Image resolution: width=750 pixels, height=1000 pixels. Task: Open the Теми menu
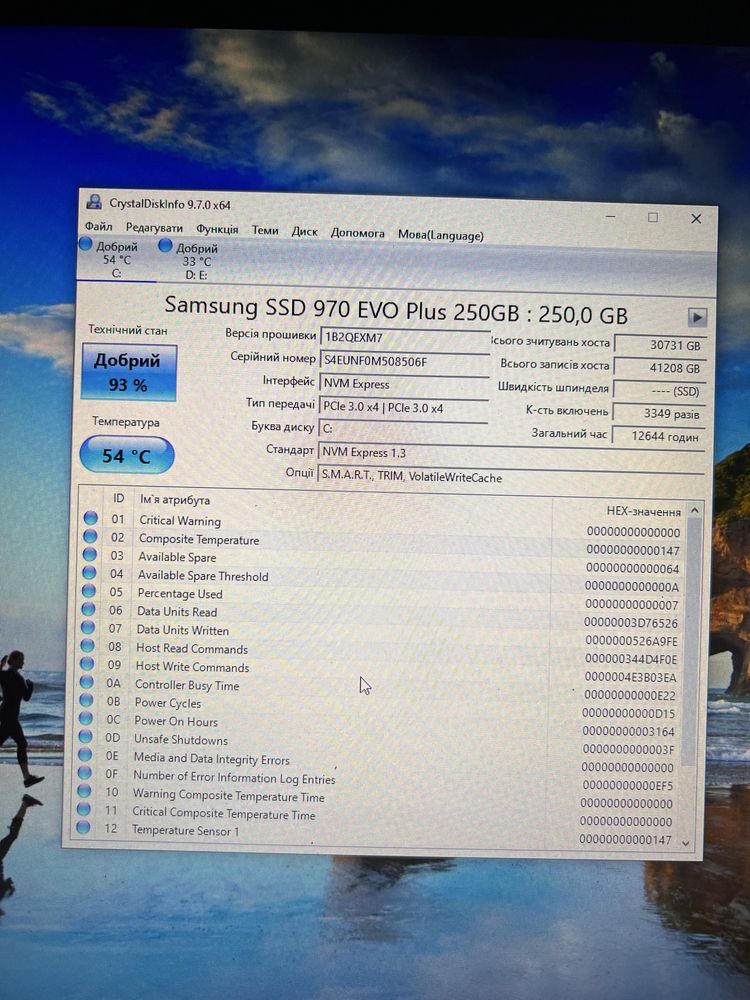(265, 230)
